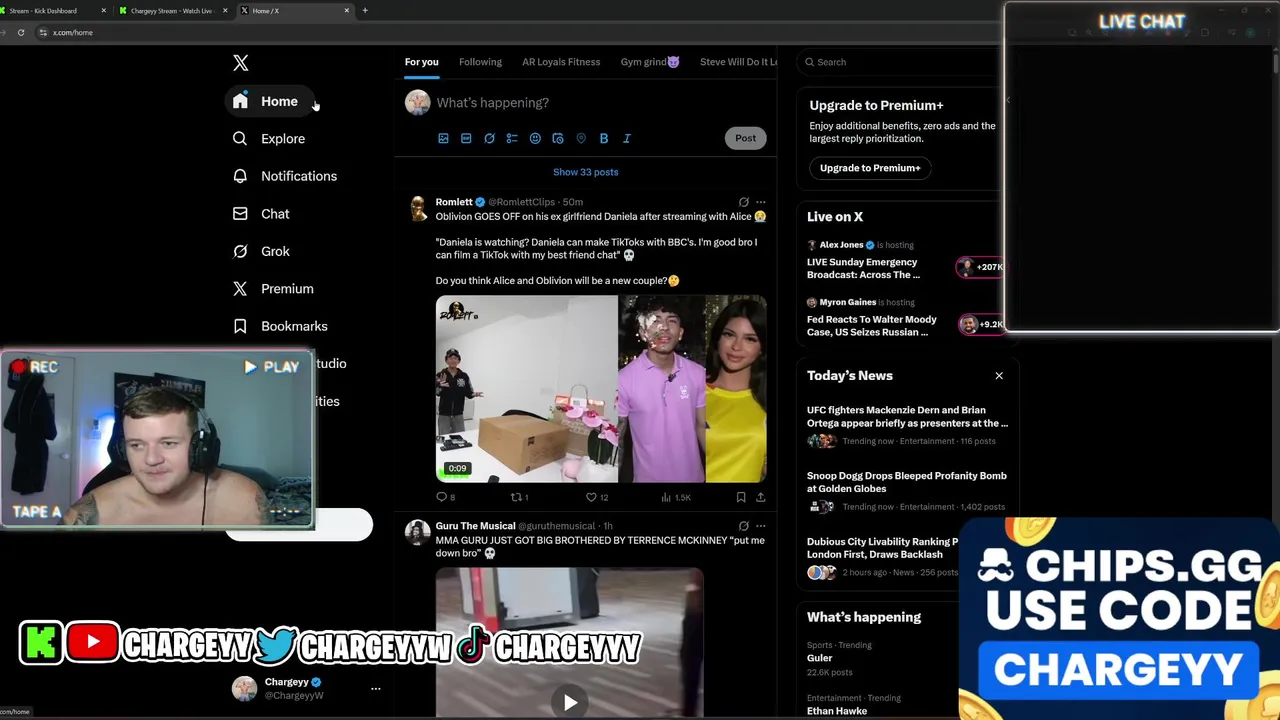Bookmark Romlett's post
This screenshot has width=1280, height=720.
click(741, 497)
